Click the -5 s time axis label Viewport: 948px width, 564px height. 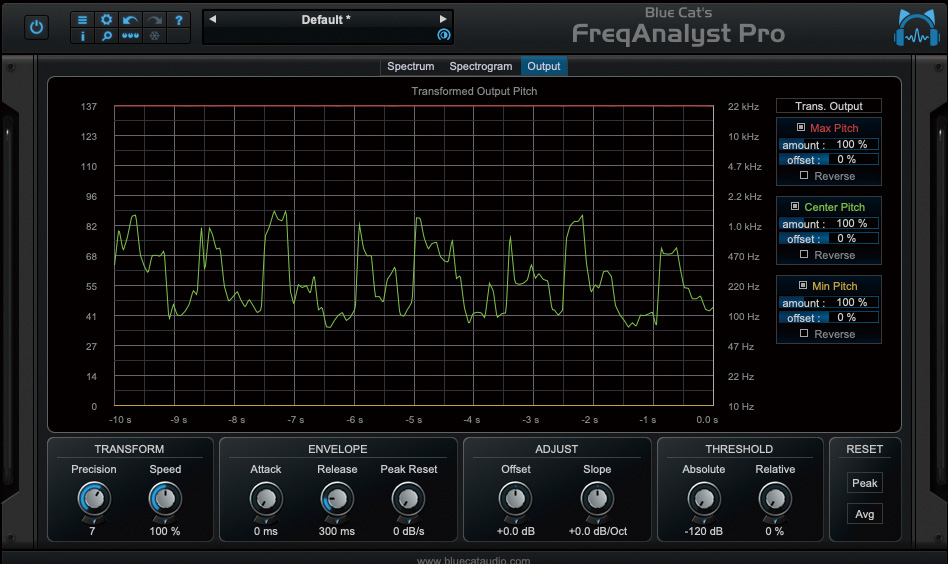pyautogui.click(x=414, y=420)
